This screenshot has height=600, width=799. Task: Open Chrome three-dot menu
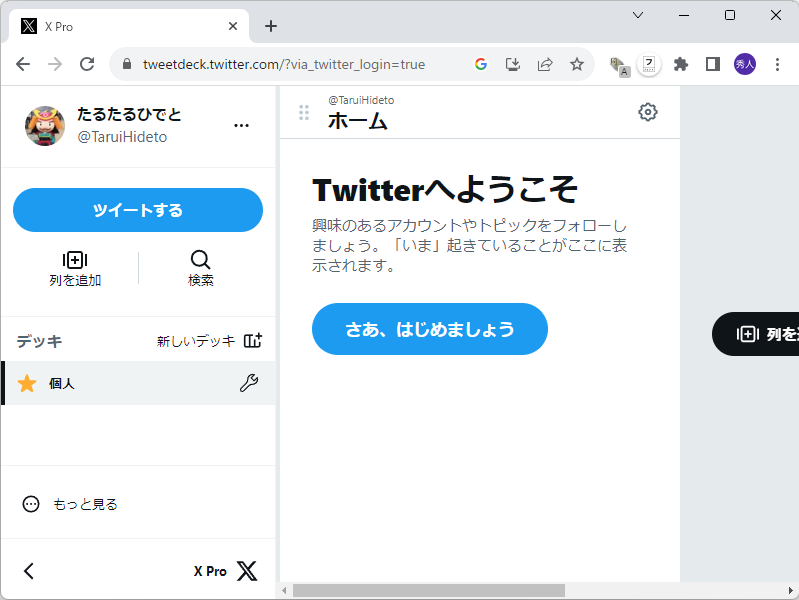777,64
